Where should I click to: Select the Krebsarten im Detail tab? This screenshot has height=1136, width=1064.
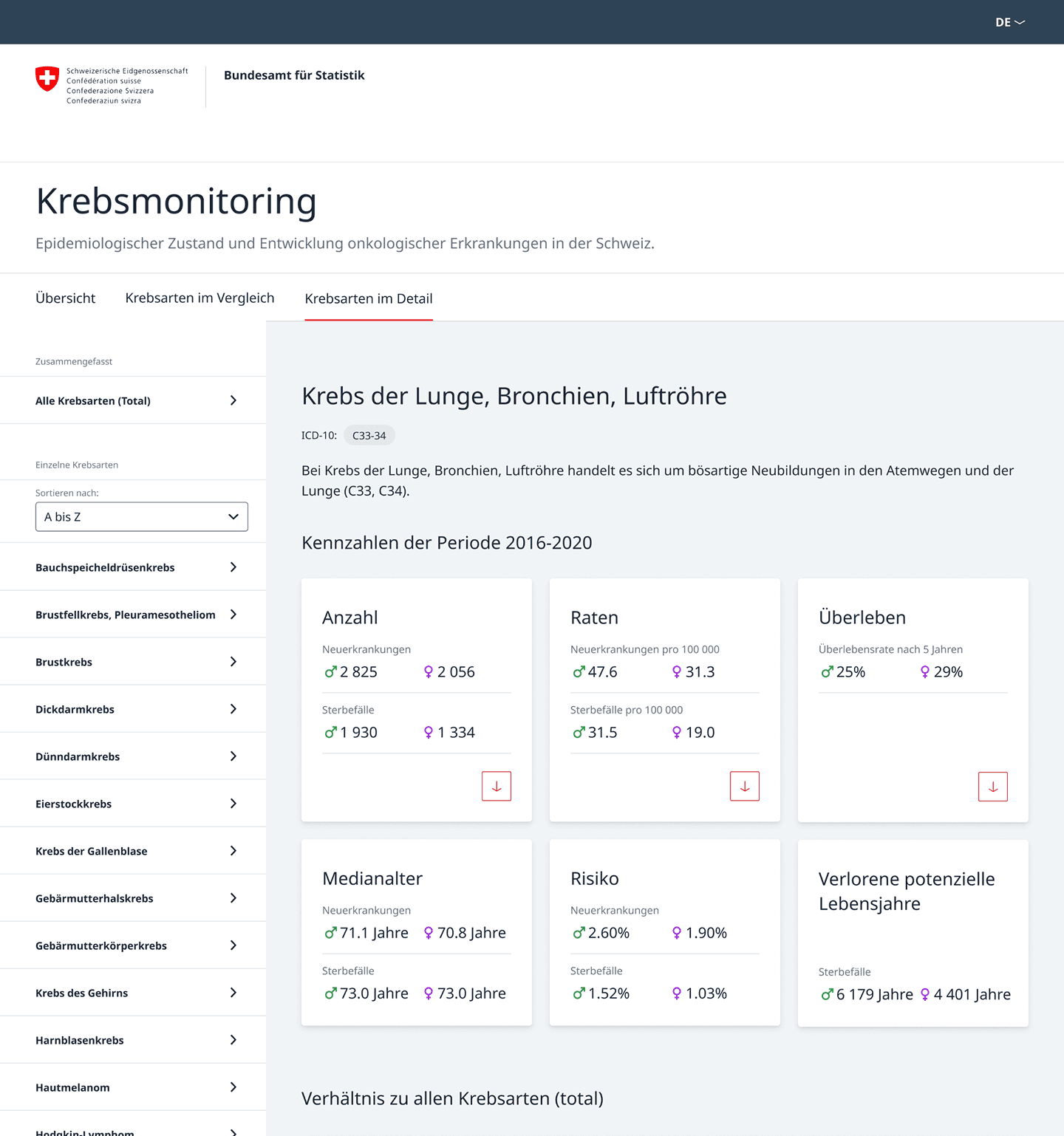[x=368, y=299]
